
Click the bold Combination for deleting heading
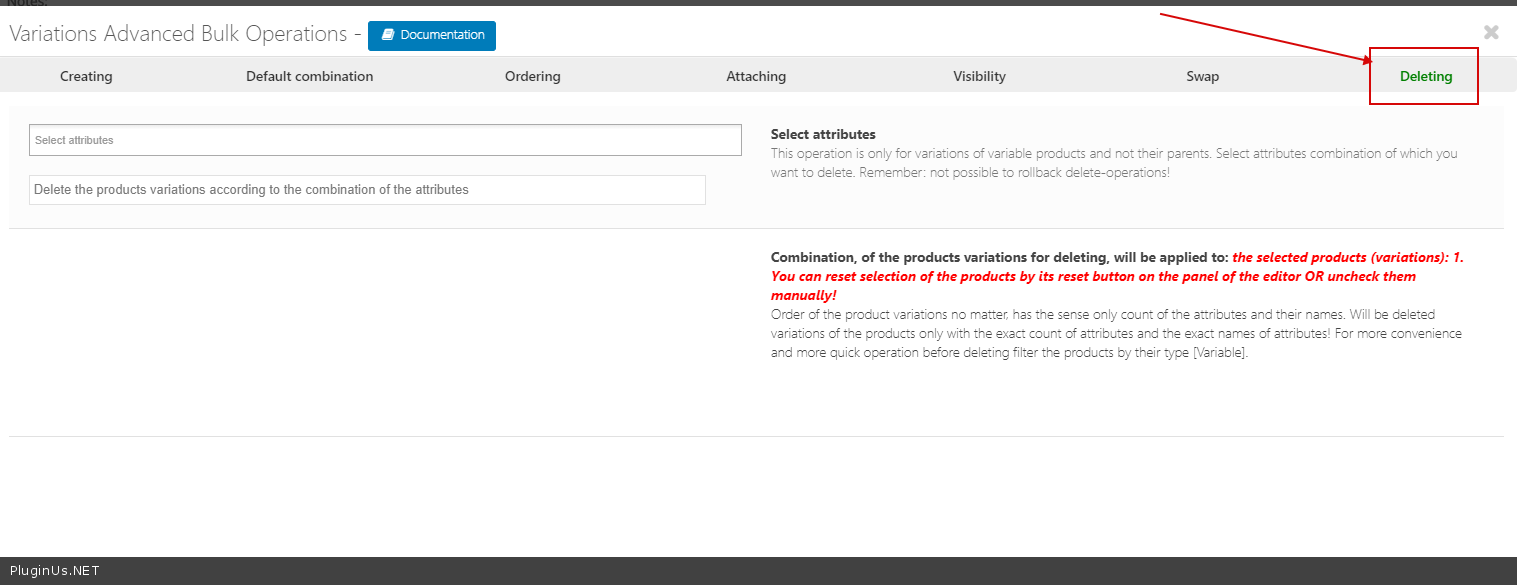point(999,257)
